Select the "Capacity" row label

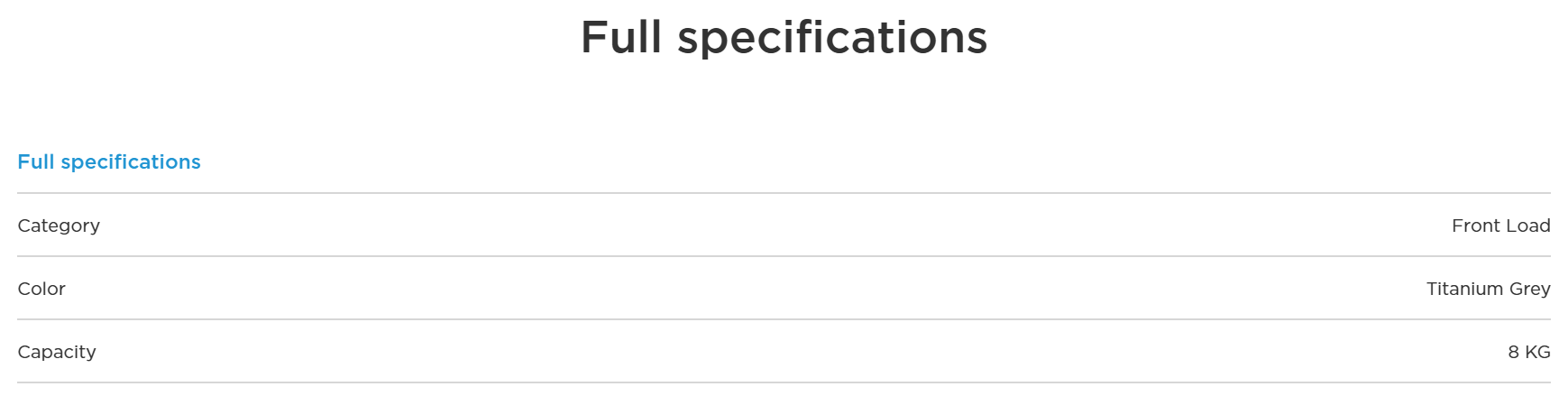pos(57,352)
